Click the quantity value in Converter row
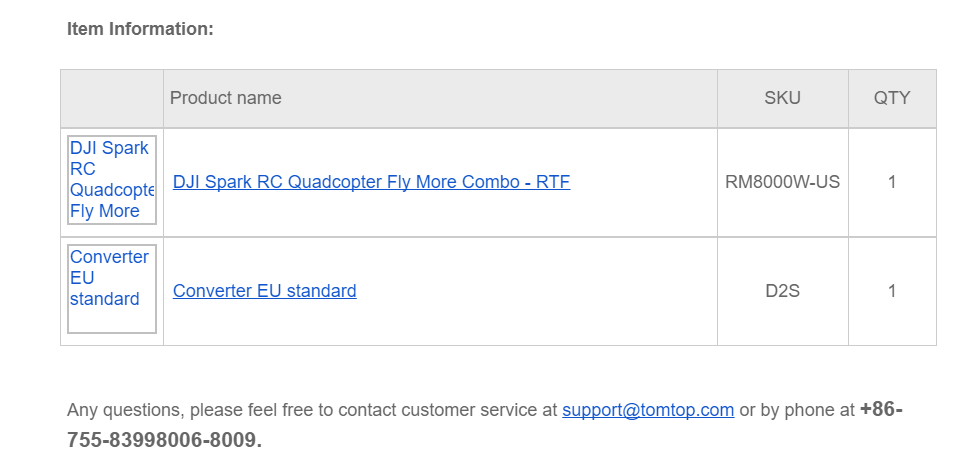963x463 pixels. pyautogui.click(x=892, y=291)
